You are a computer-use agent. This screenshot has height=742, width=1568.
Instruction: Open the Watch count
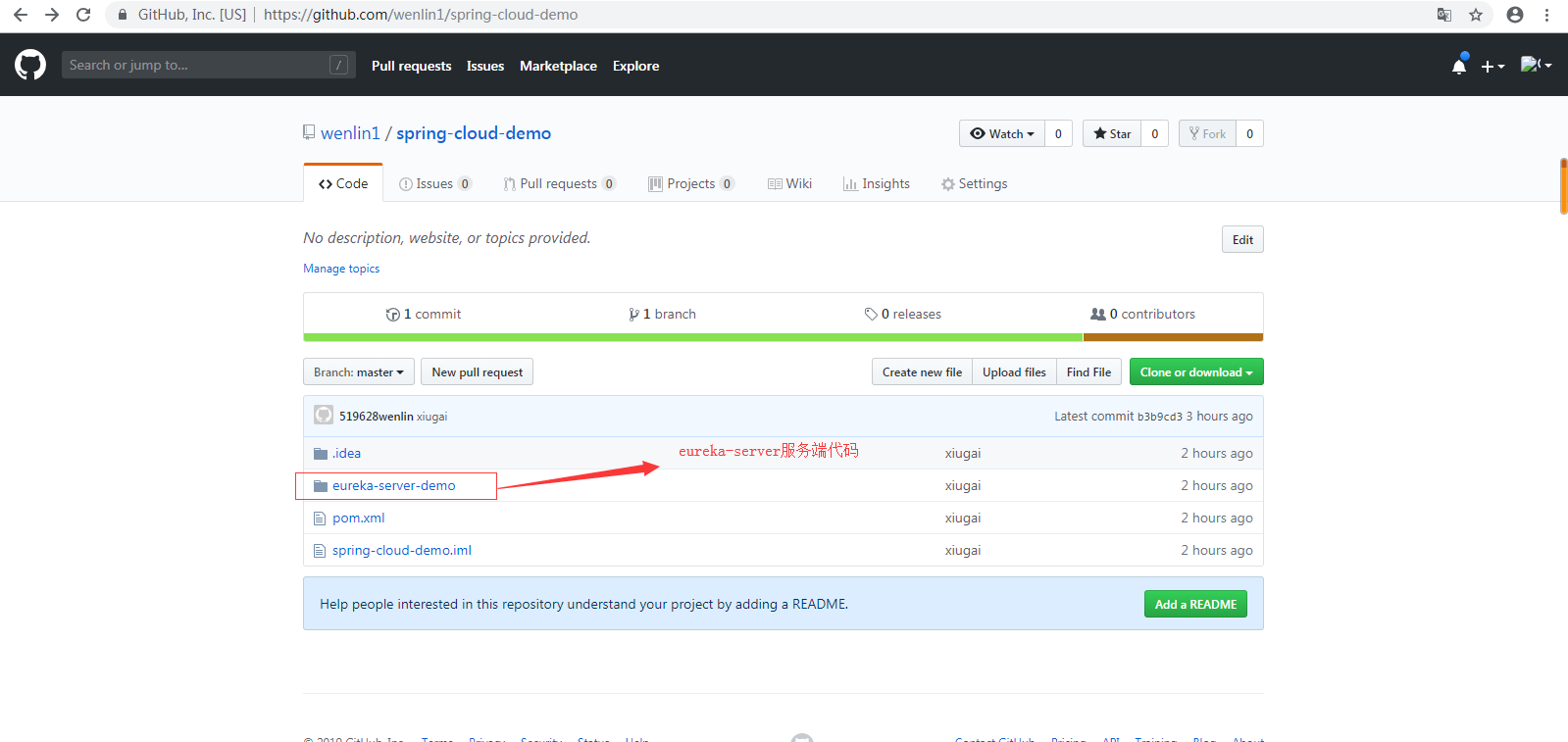click(x=1058, y=133)
